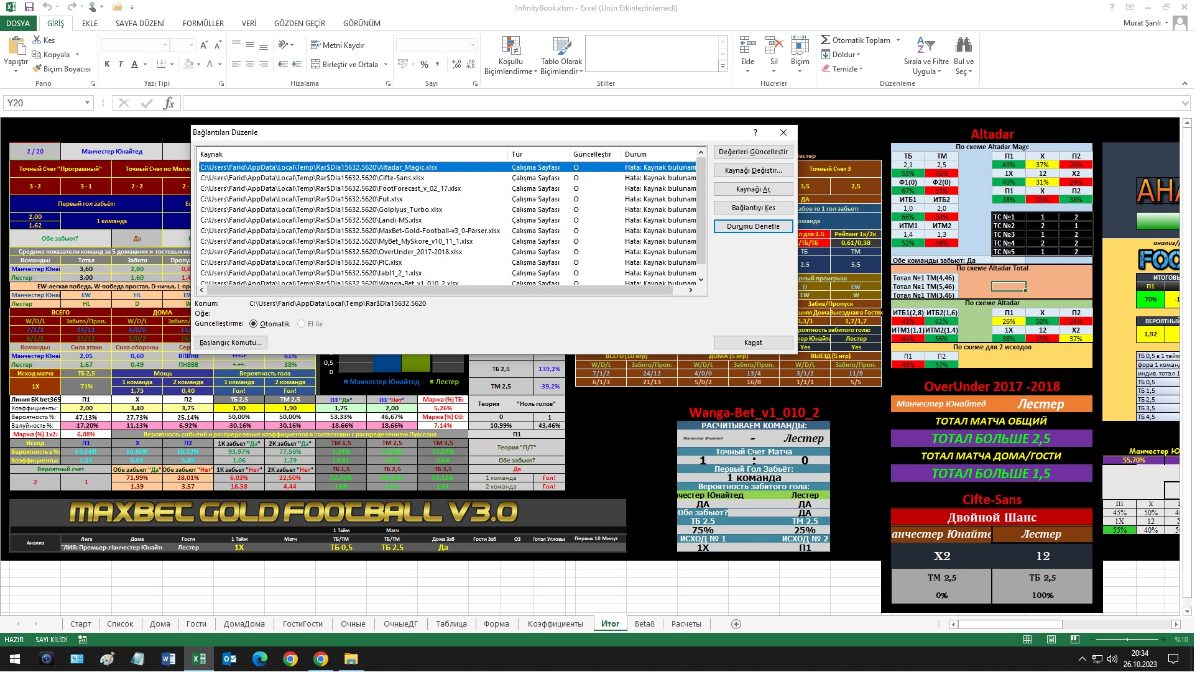Click the formula bar input field

(x=680, y=103)
